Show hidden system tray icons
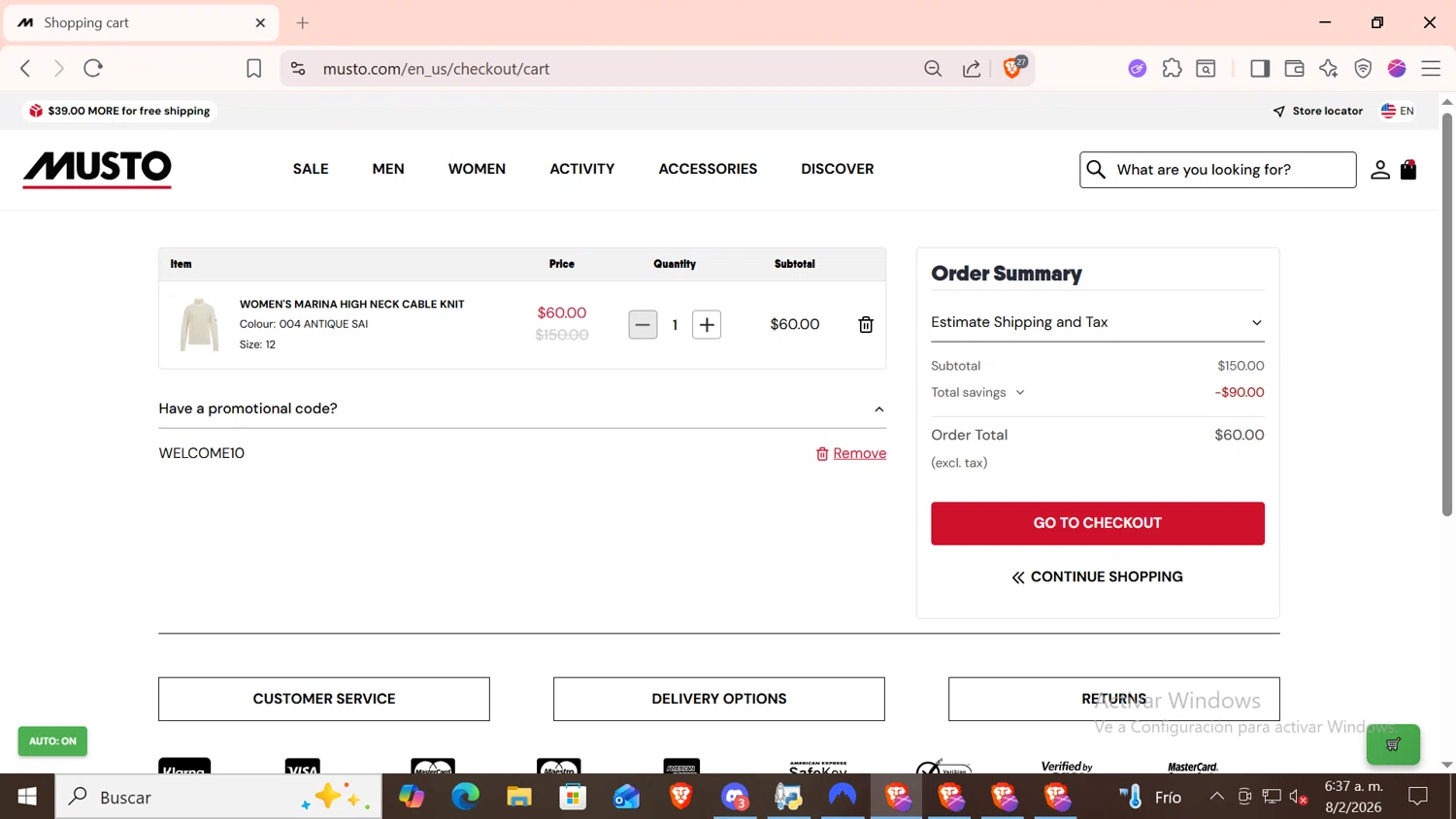The width and height of the screenshot is (1456, 819). pyautogui.click(x=1216, y=797)
